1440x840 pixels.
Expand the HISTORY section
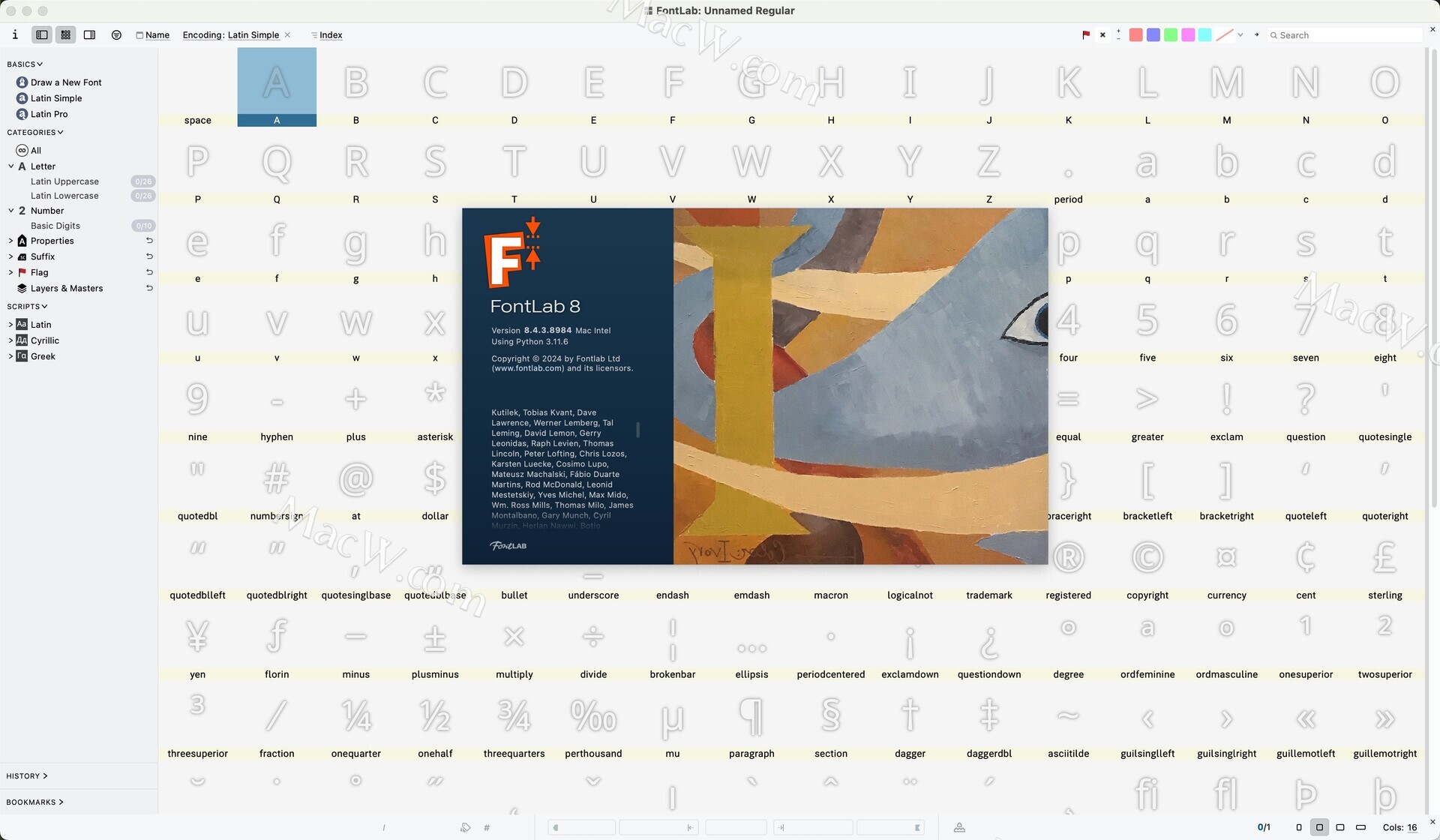27,776
